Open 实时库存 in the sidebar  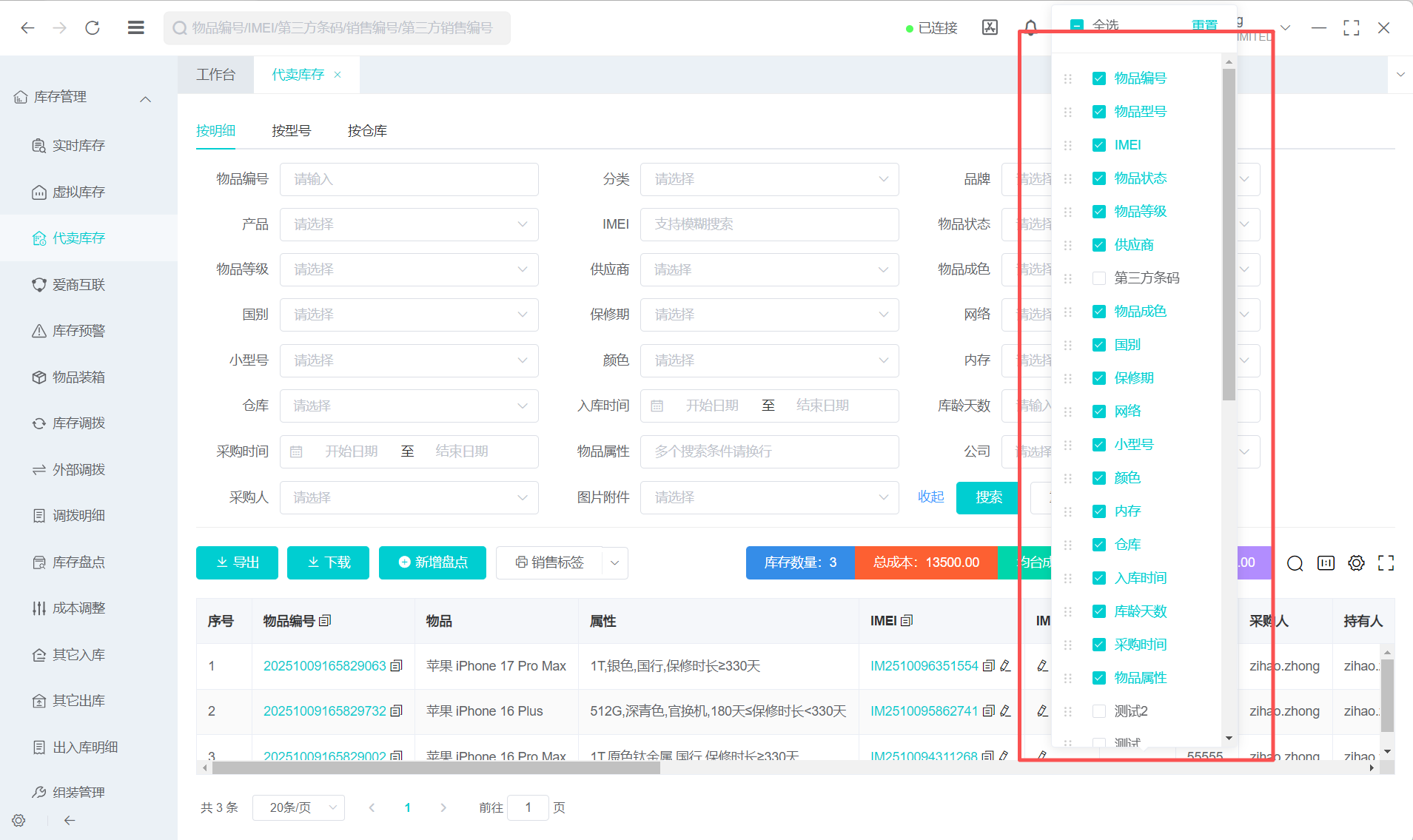tap(78, 146)
